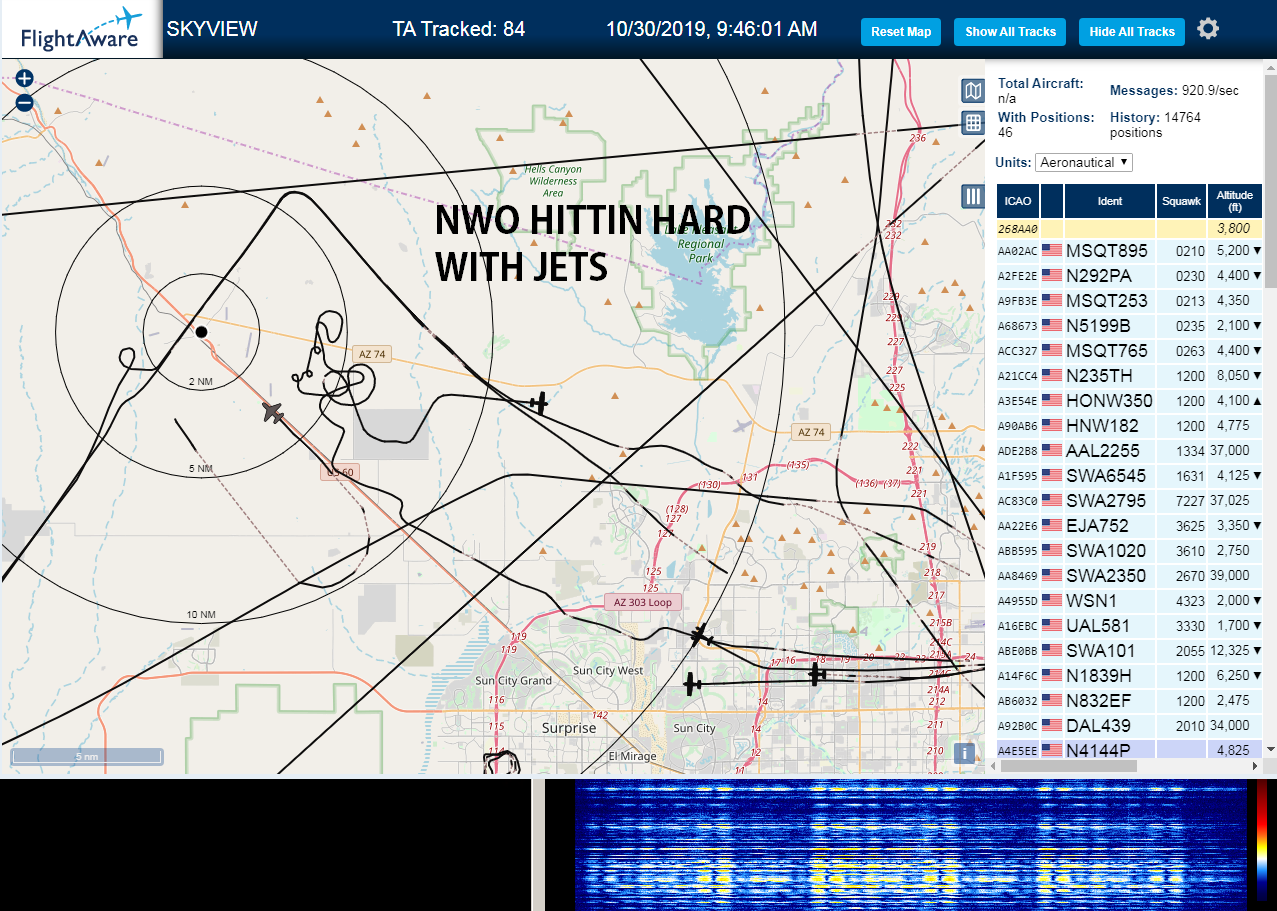Click the ICAO code AA02AC
Screen dimensions: 1277x911
(x=1018, y=251)
